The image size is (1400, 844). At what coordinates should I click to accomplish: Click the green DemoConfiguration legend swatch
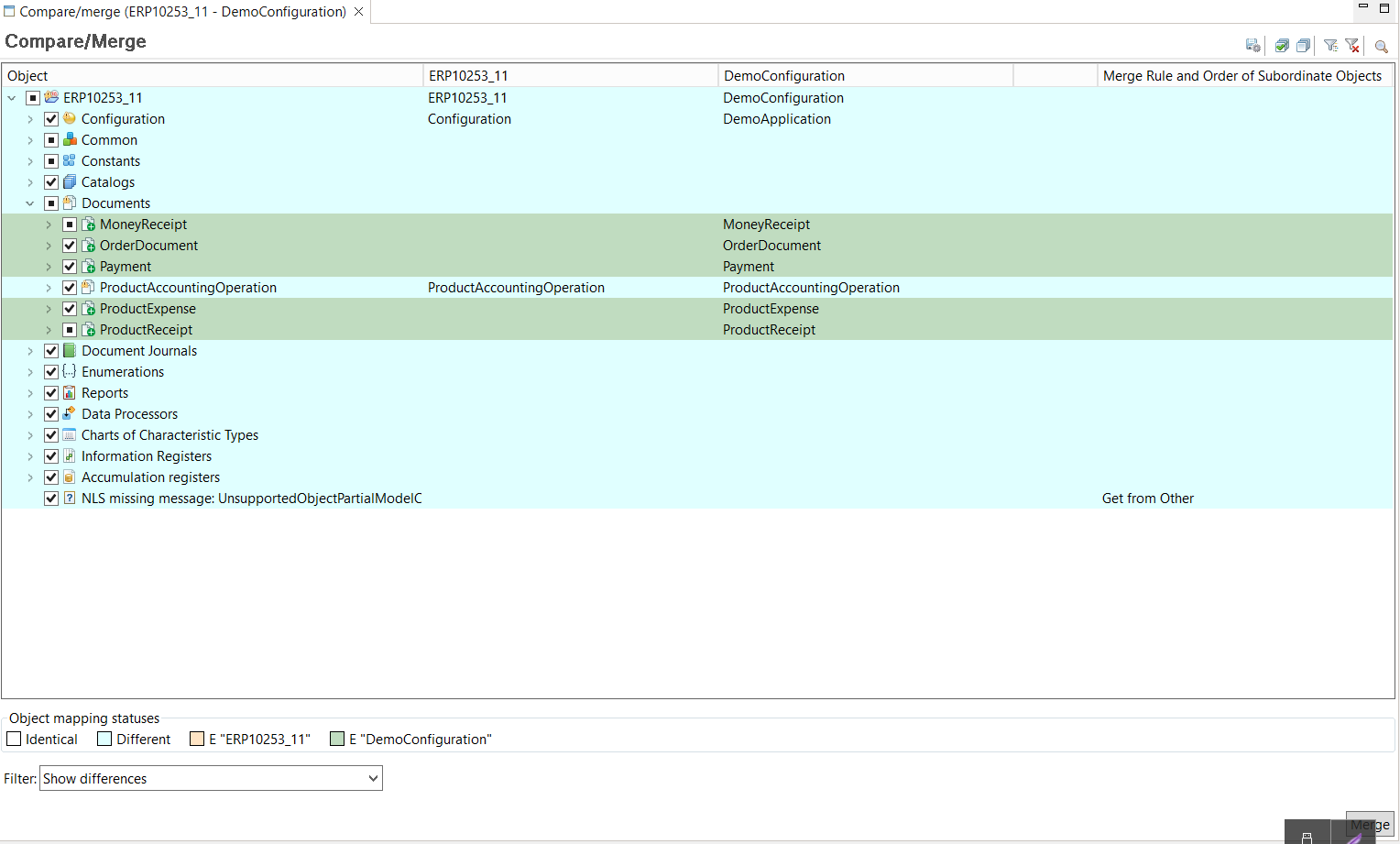pyautogui.click(x=337, y=740)
